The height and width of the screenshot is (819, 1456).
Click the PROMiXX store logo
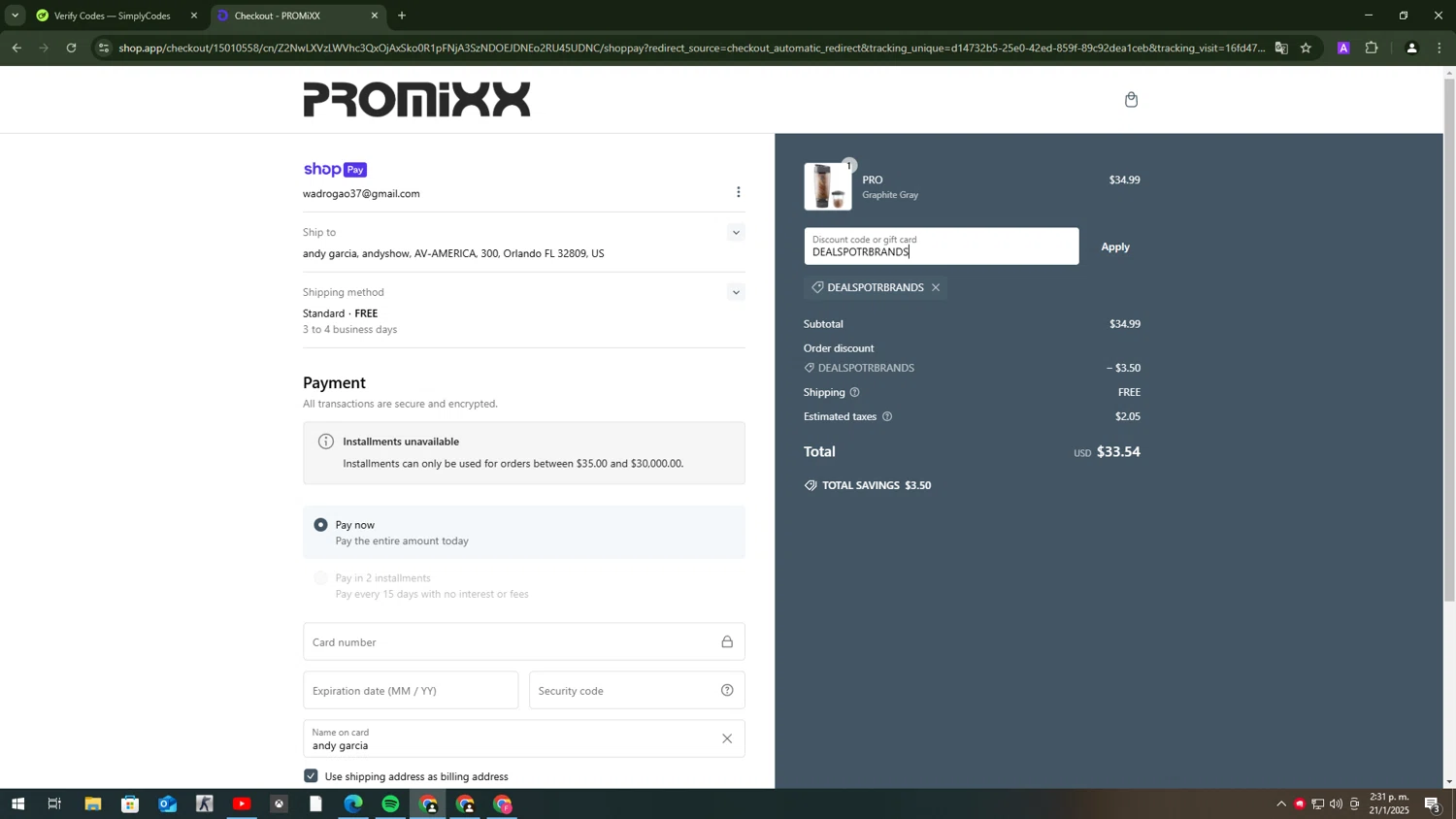coord(416,99)
